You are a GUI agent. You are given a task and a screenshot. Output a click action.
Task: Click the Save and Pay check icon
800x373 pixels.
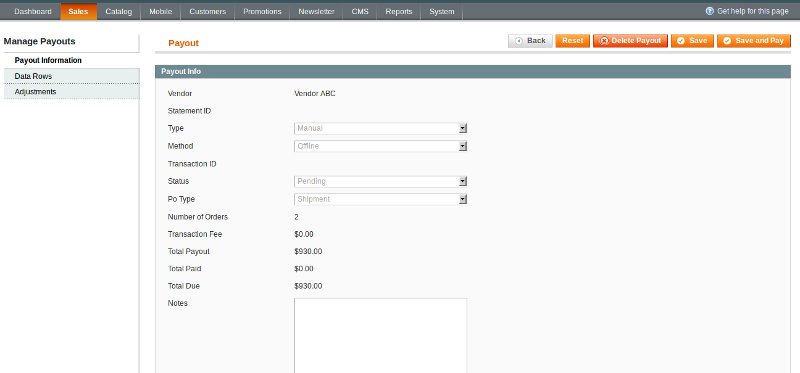727,41
